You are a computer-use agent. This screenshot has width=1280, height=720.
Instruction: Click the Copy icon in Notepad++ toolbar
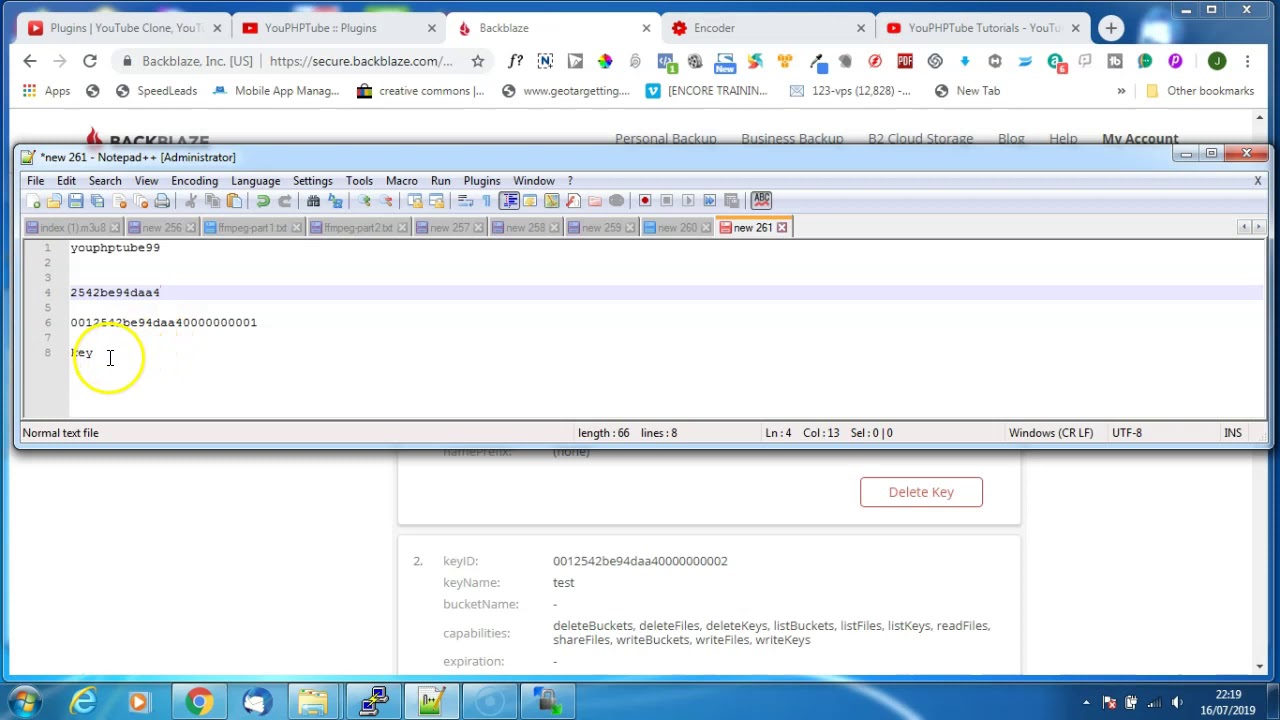click(x=212, y=201)
